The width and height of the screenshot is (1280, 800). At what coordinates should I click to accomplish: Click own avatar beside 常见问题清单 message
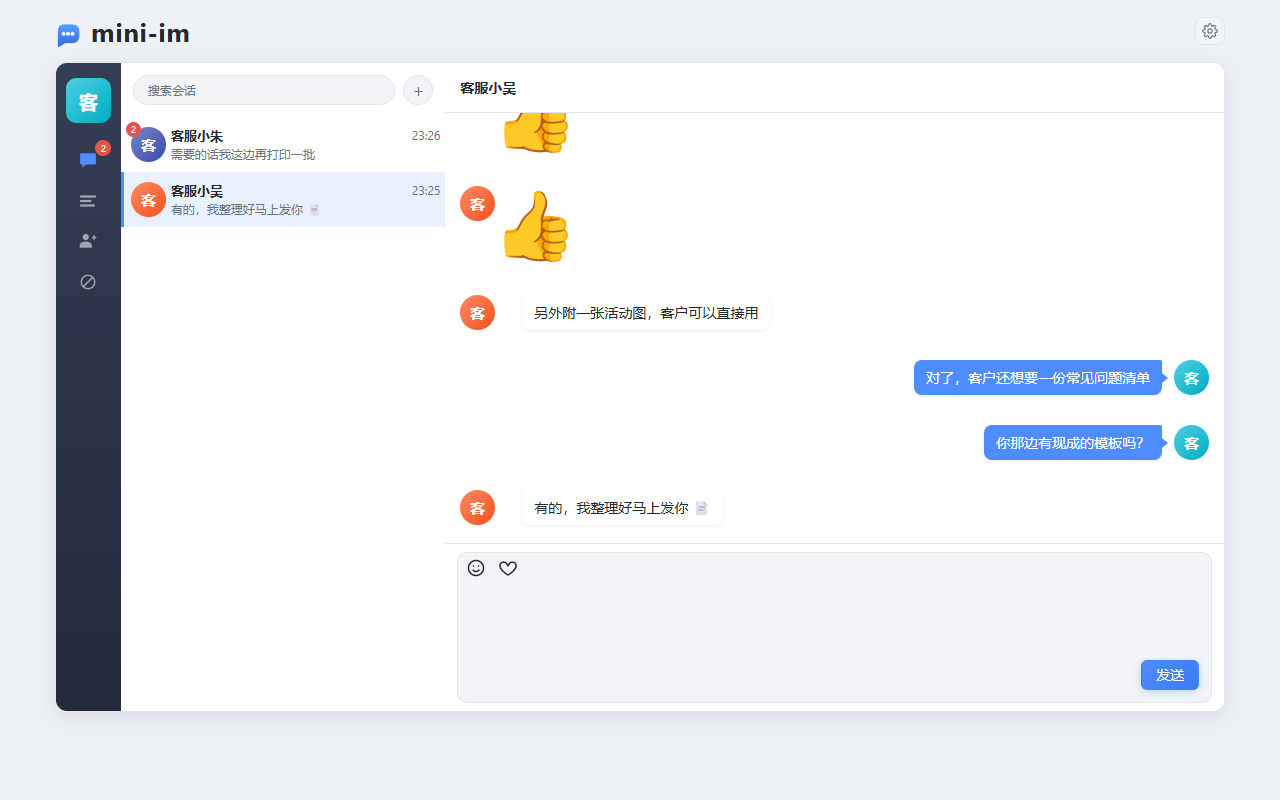click(x=1191, y=378)
